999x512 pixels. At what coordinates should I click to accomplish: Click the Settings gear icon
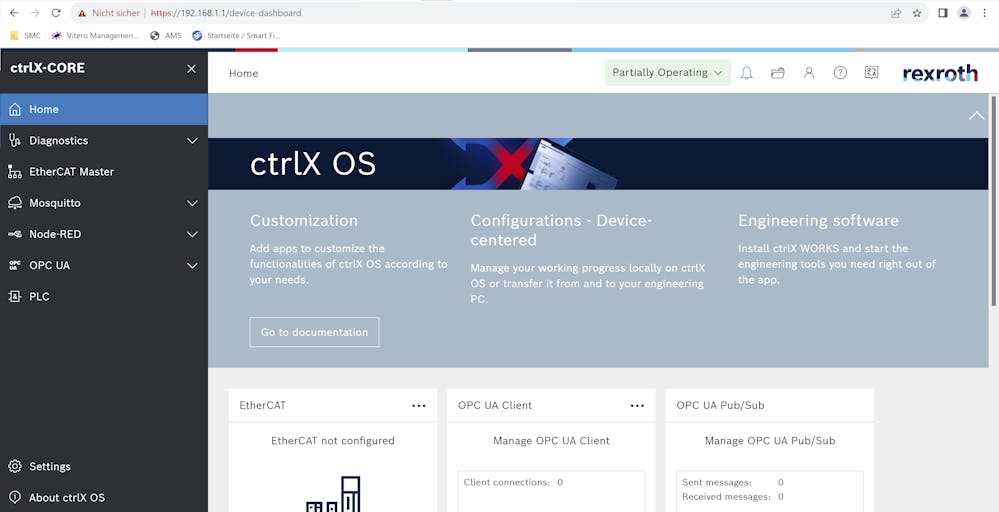click(15, 467)
